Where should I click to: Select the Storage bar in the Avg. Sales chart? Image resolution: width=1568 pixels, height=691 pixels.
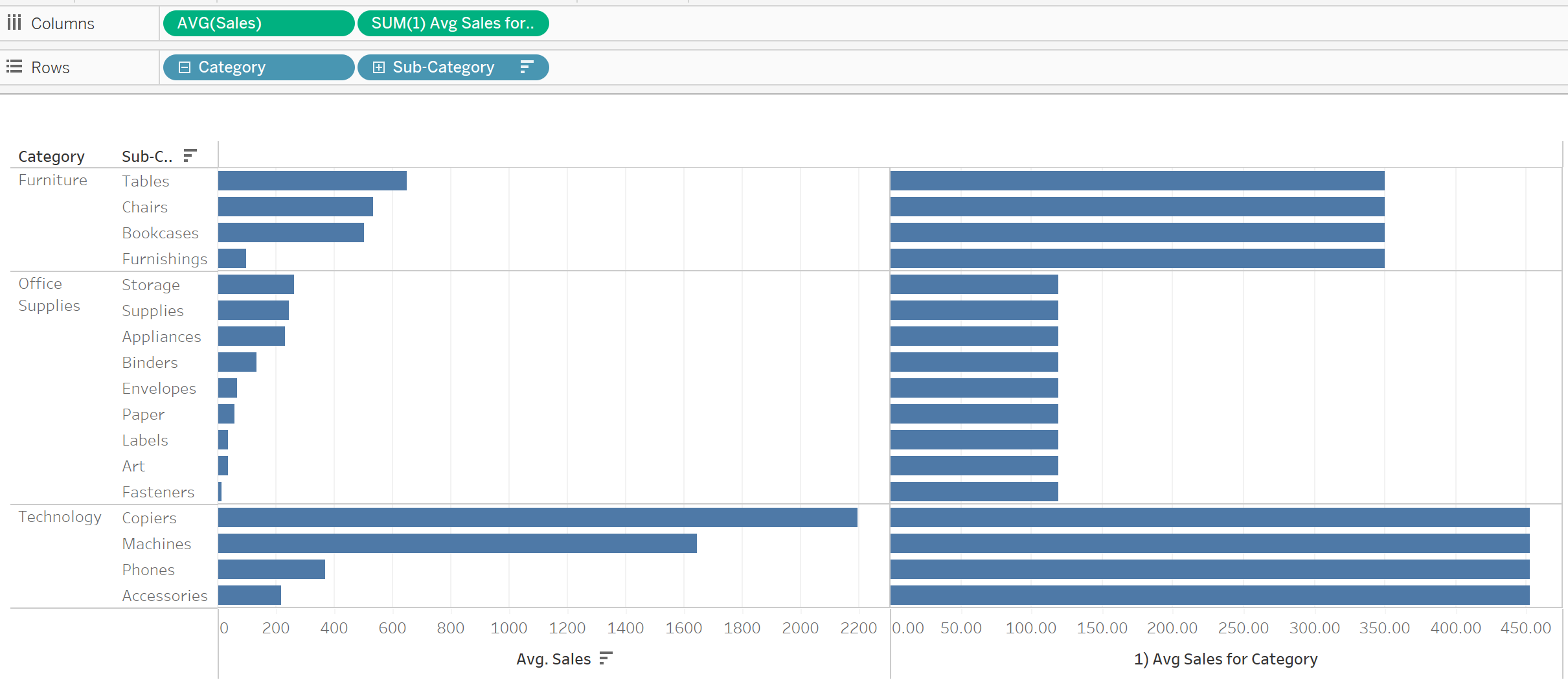pyautogui.click(x=256, y=284)
